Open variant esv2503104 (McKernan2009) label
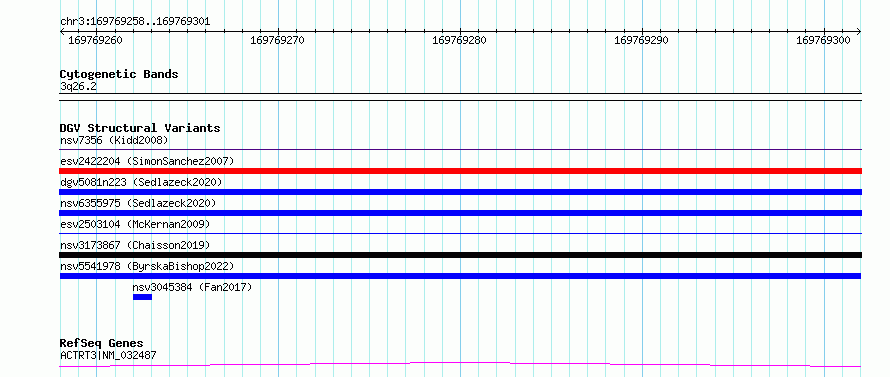Screen dimensions: 890x377 pyautogui.click(x=135, y=224)
